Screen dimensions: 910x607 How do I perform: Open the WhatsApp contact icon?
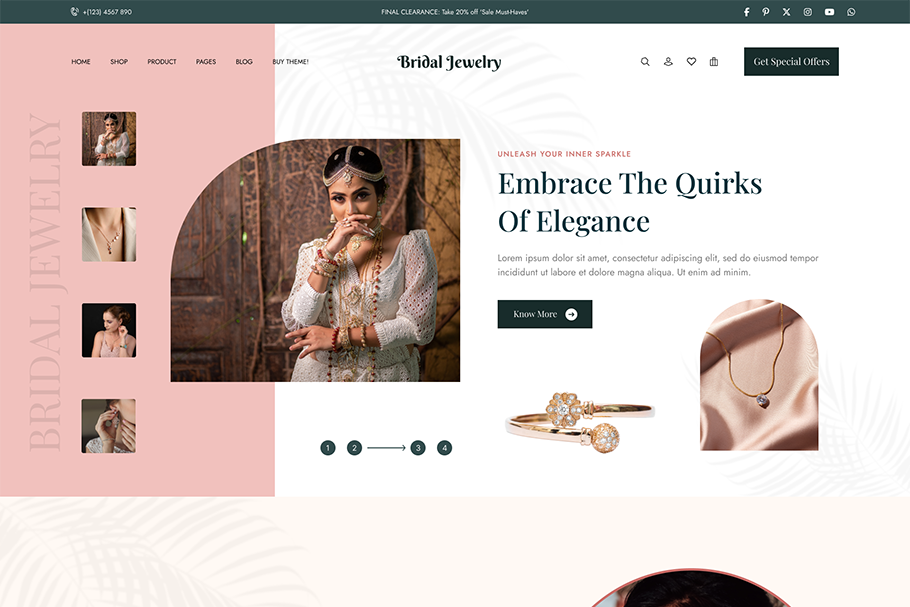(851, 12)
